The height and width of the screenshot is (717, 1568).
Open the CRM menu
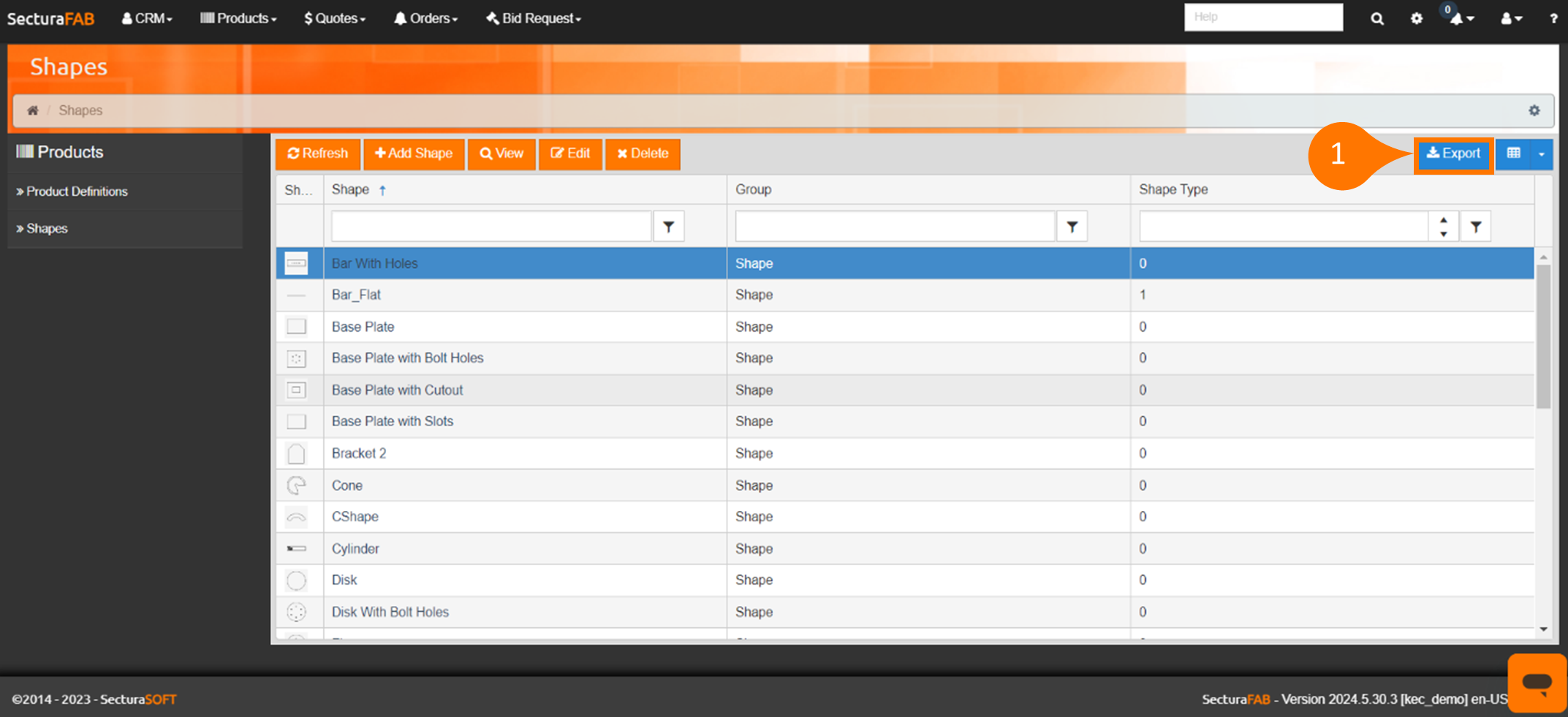point(147,18)
